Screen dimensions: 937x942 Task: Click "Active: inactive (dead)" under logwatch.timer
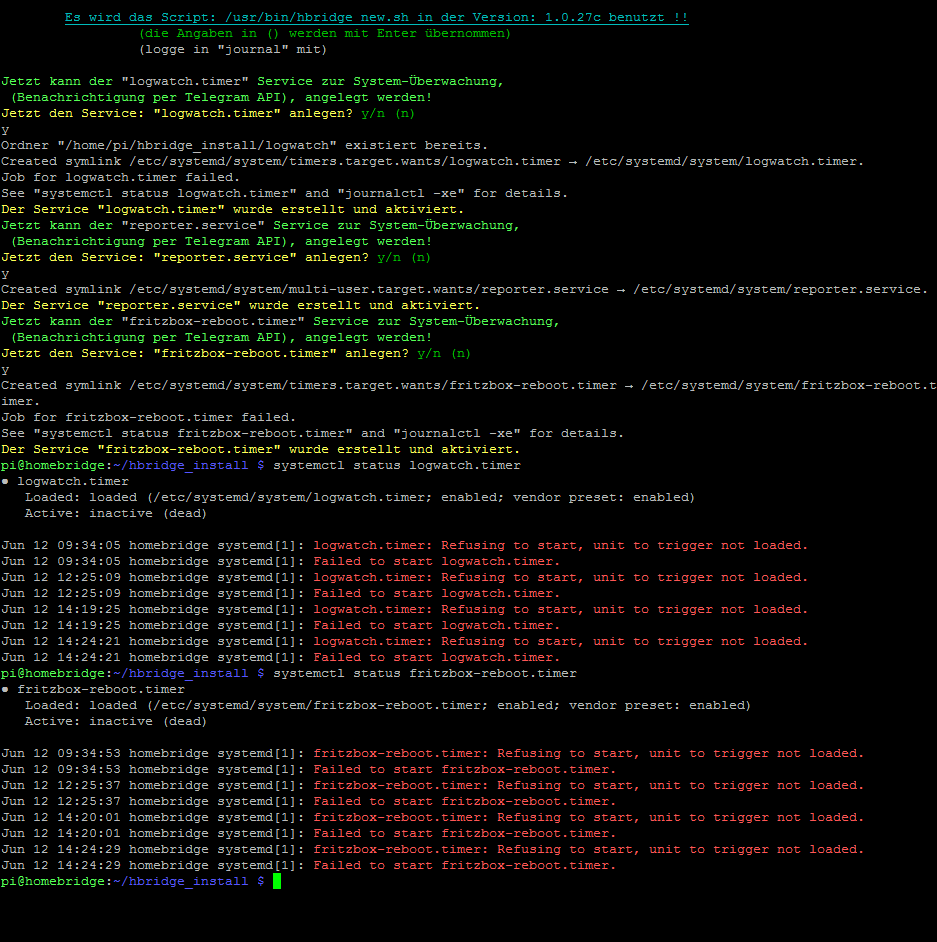pyautogui.click(x=115, y=513)
